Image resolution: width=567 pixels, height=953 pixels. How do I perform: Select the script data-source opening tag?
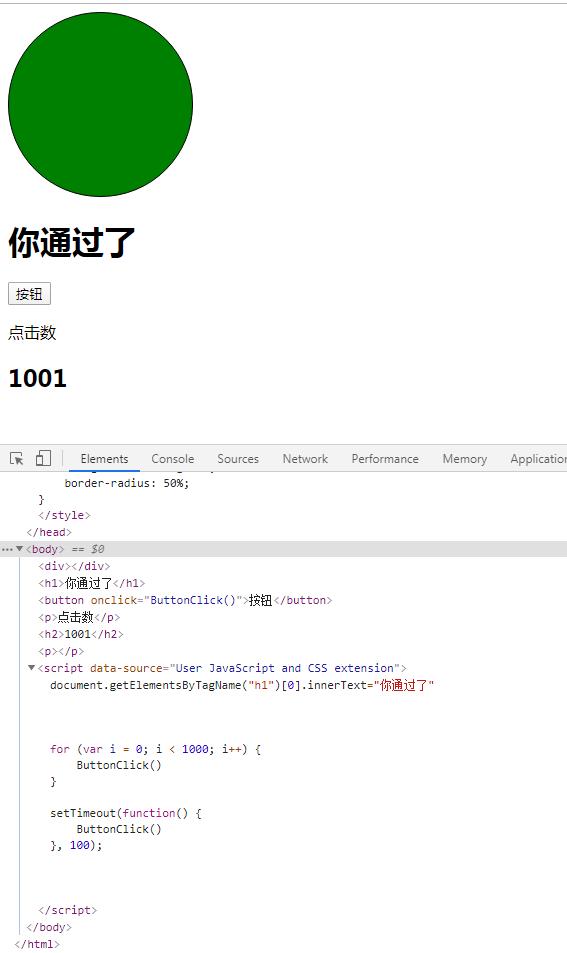tap(222, 668)
